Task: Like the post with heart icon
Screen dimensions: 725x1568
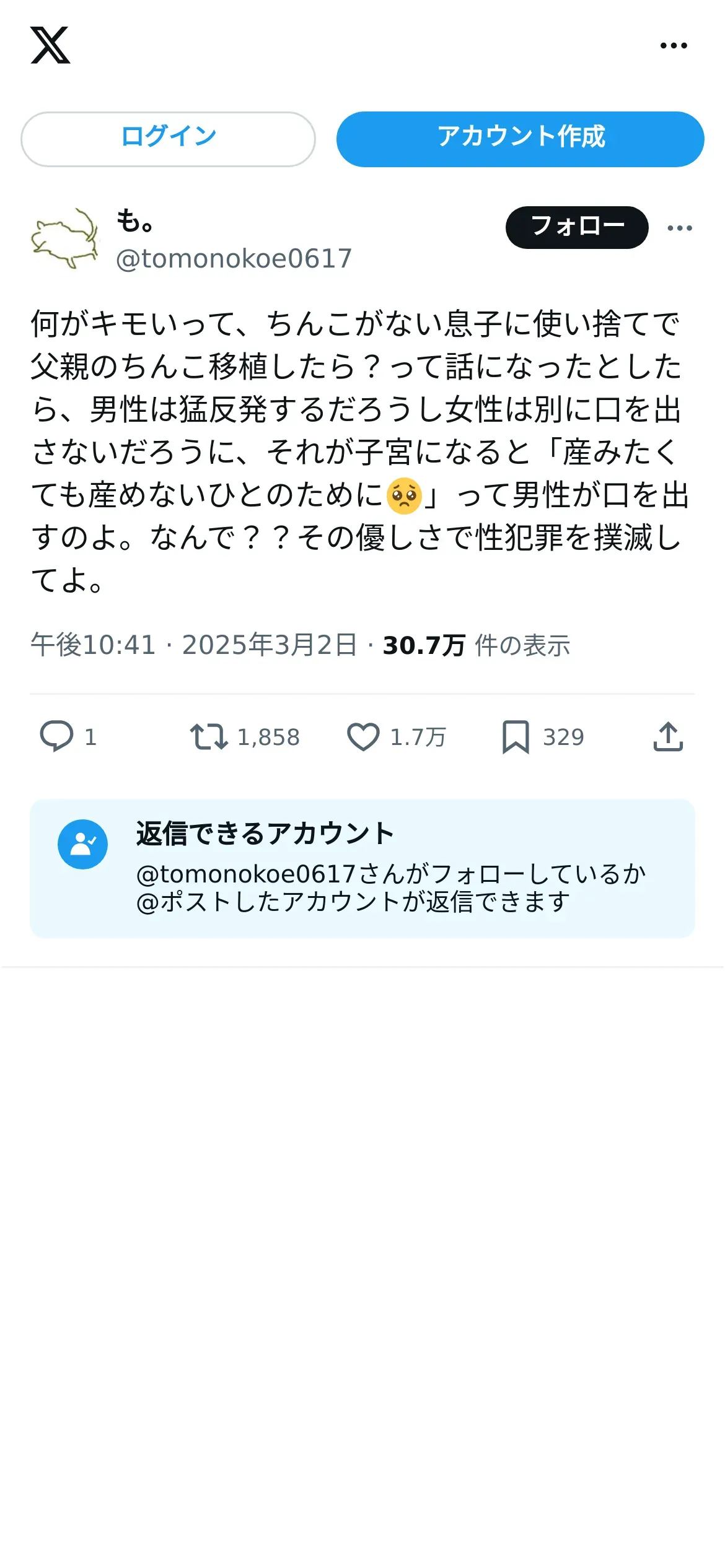Action: [x=363, y=737]
